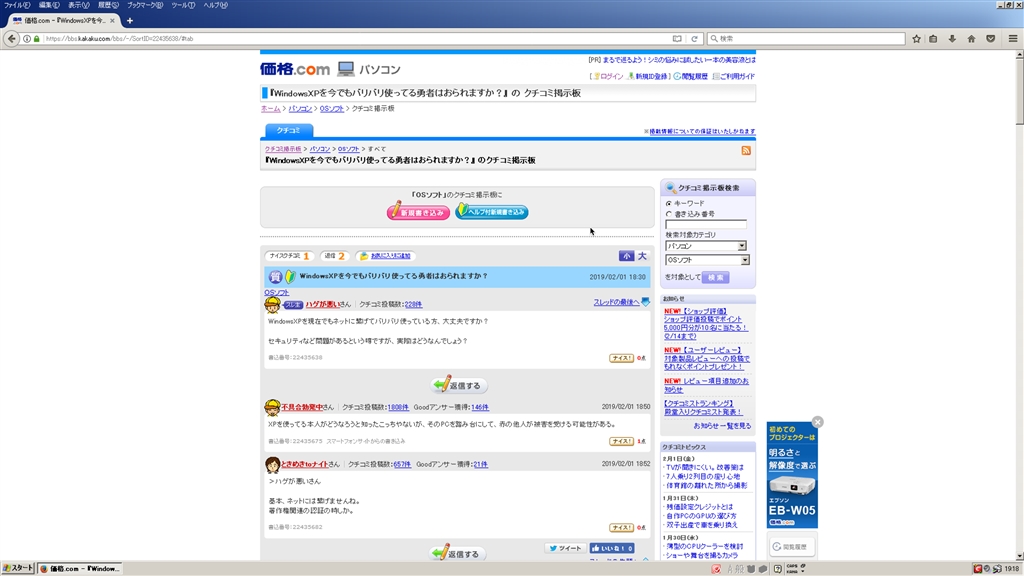Image resolution: width=1024 pixels, height=576 pixels.
Task: Click the パソコン computer icon
Action: point(345,69)
